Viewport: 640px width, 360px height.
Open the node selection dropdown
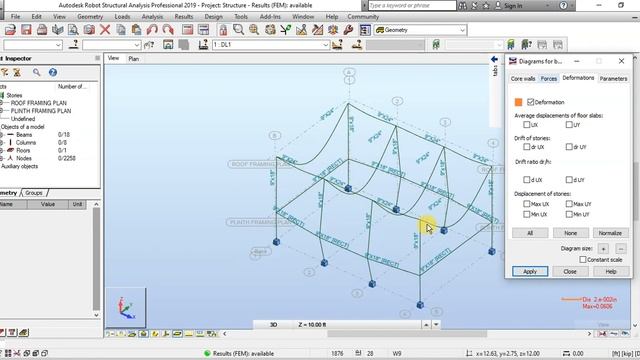pos(58,44)
